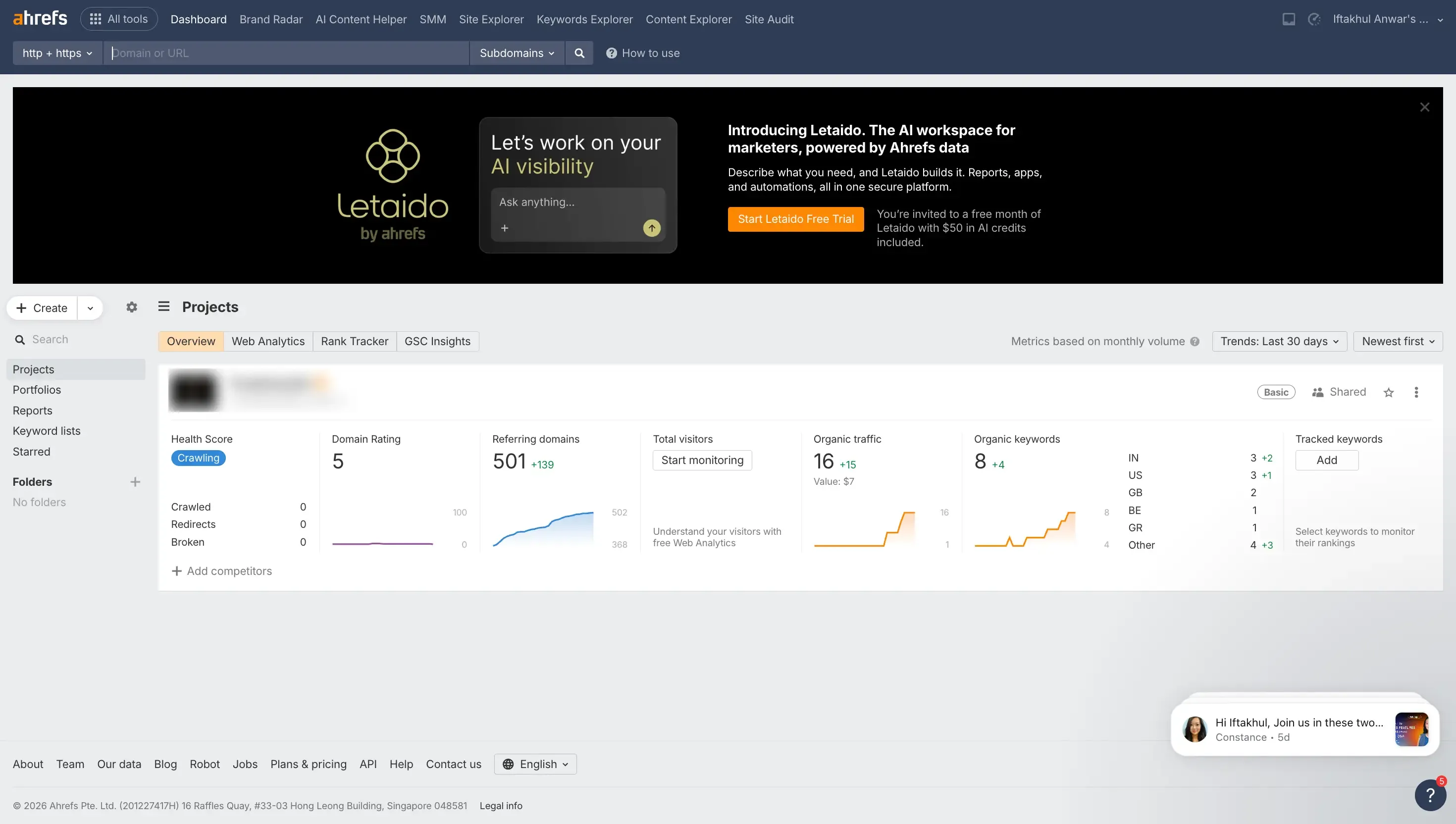Expand the Subdomains mode dropdown
Screen dimensions: 1456x824
(517, 52)
